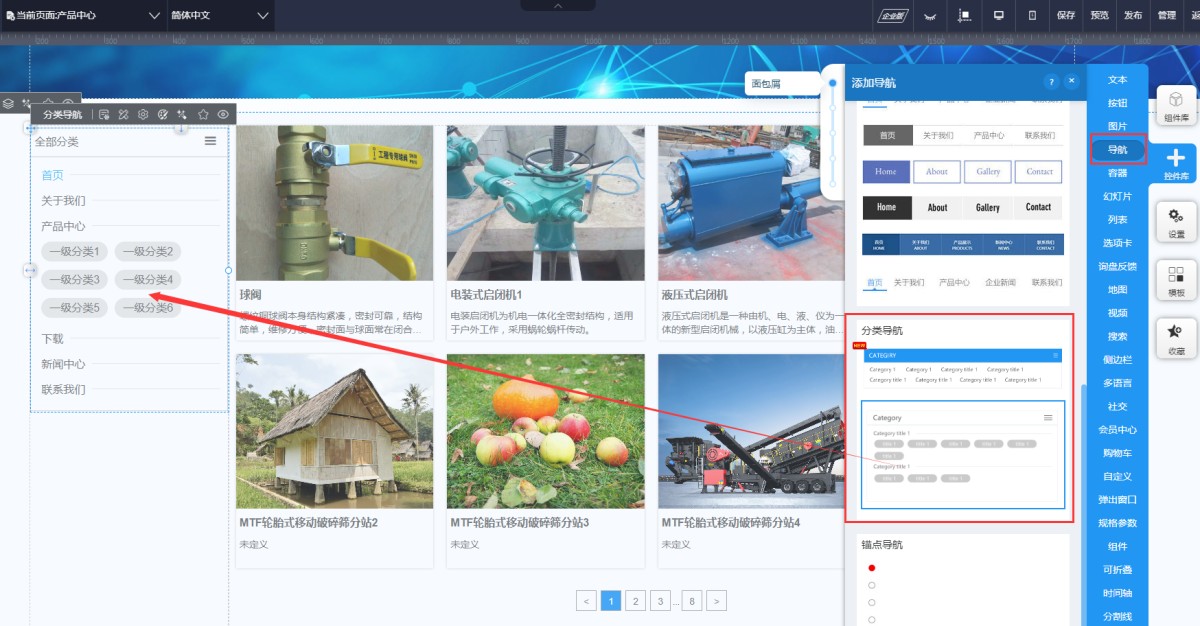Switch to mobile device view icon
1200x626 pixels.
[x=1032, y=15]
